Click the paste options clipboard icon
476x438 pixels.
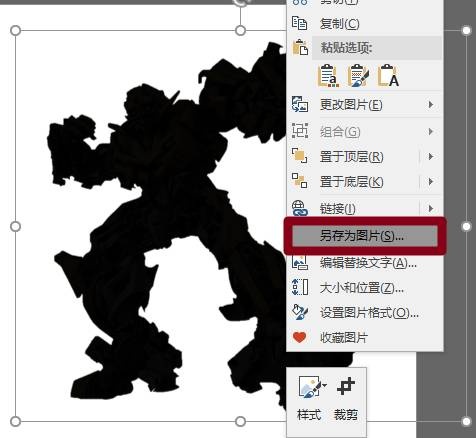click(x=300, y=48)
